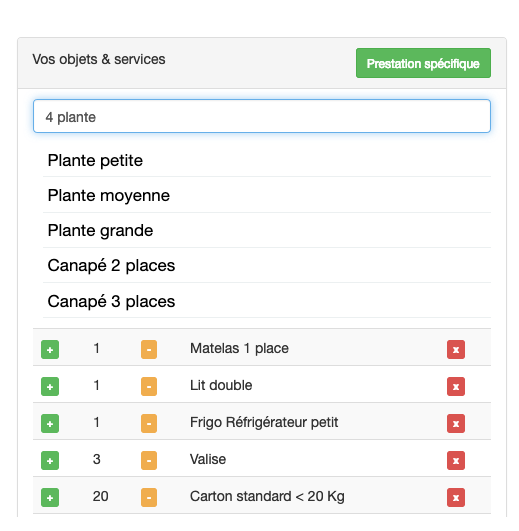This screenshot has width=519, height=531.
Task: Pick Plante grande in the suggestion list
Action: (x=267, y=231)
